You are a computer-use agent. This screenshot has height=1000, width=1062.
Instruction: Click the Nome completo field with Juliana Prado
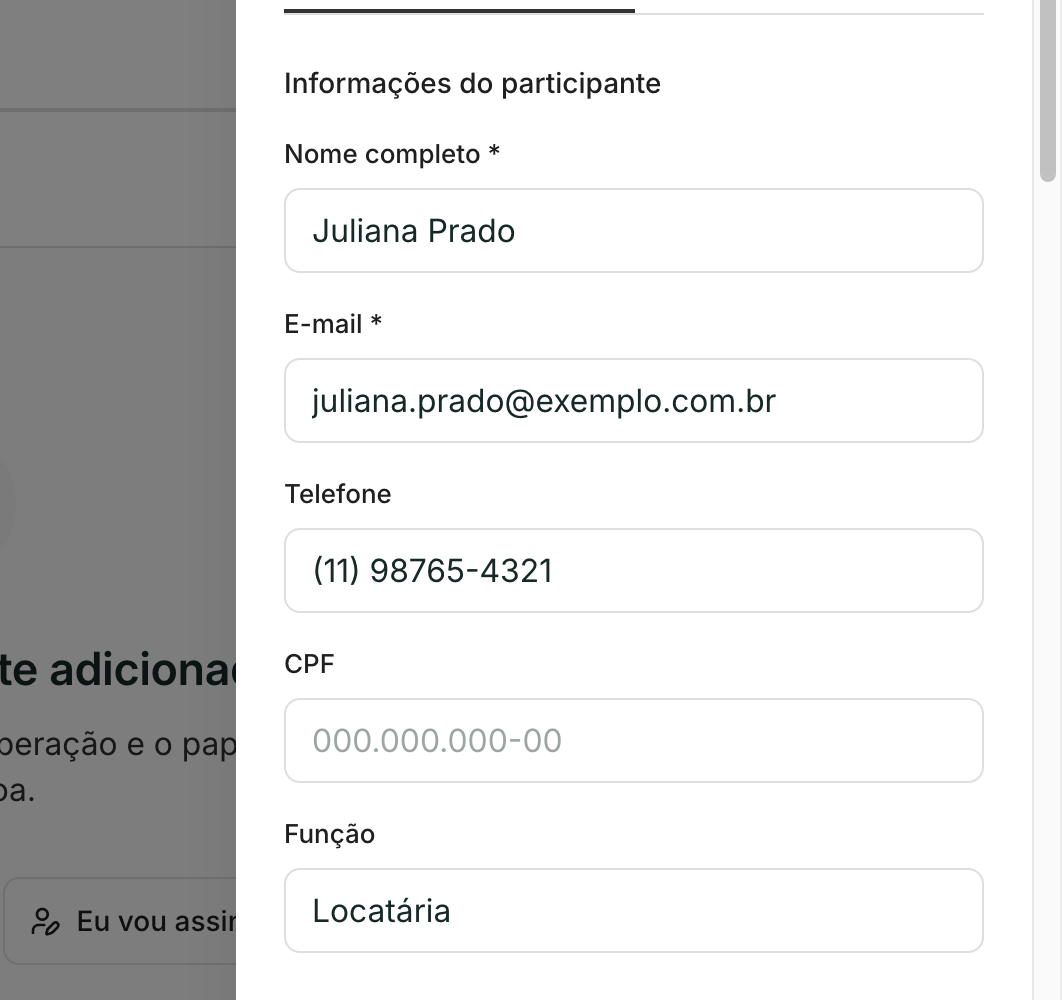633,230
